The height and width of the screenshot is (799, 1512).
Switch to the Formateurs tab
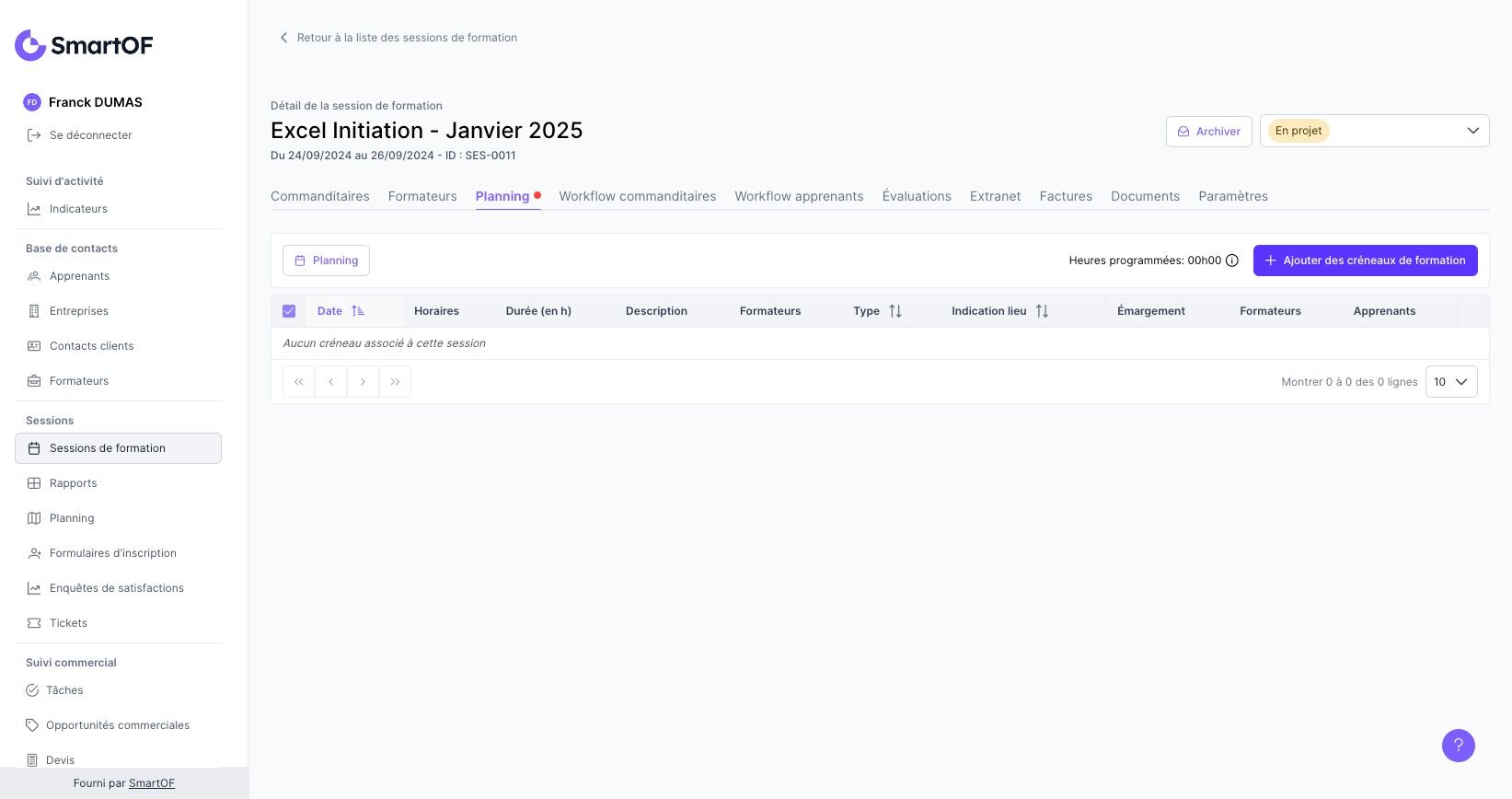(422, 196)
